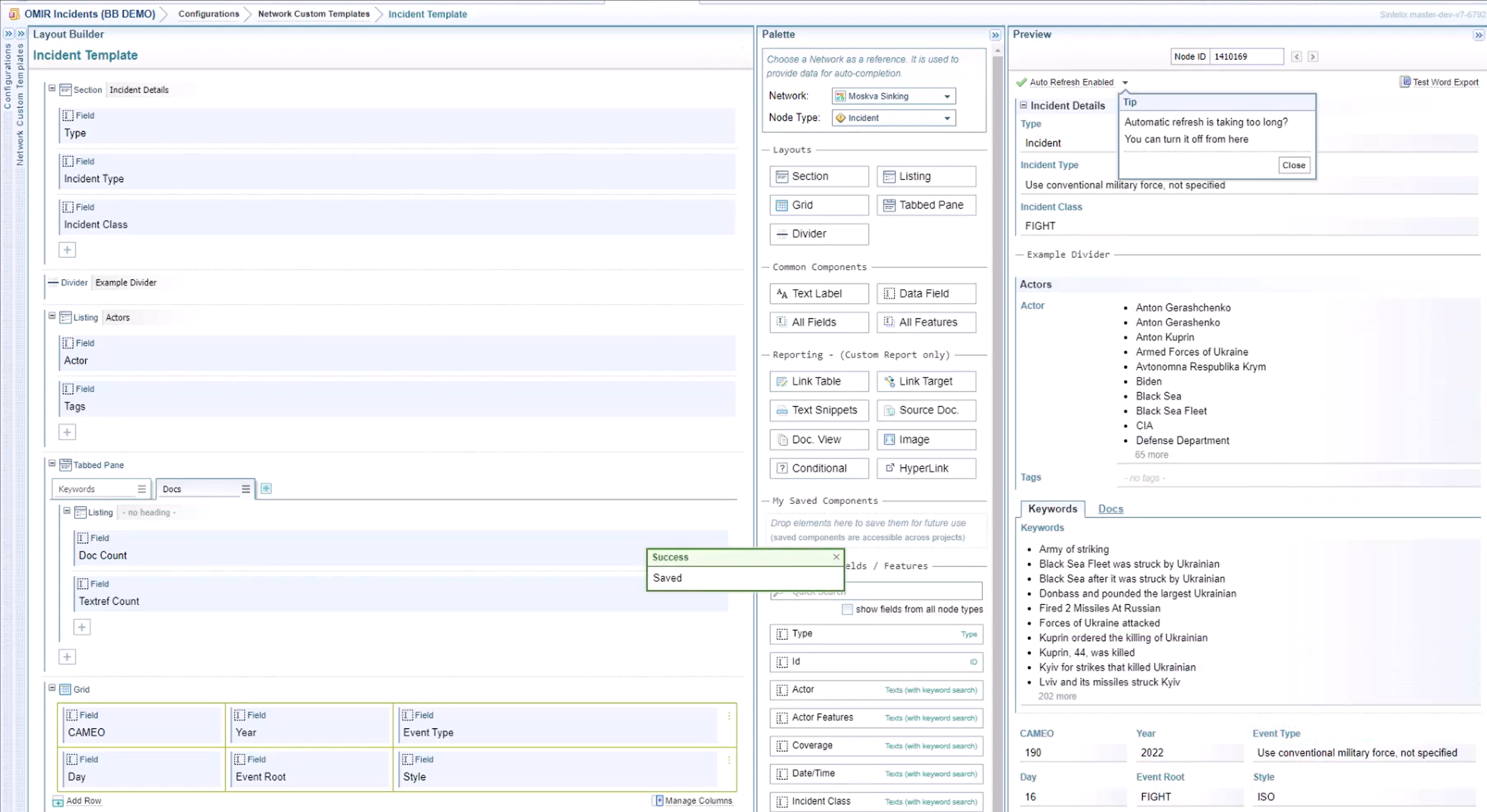1487x812 pixels.
Task: Select the Link Table reporting component
Action: point(818,381)
